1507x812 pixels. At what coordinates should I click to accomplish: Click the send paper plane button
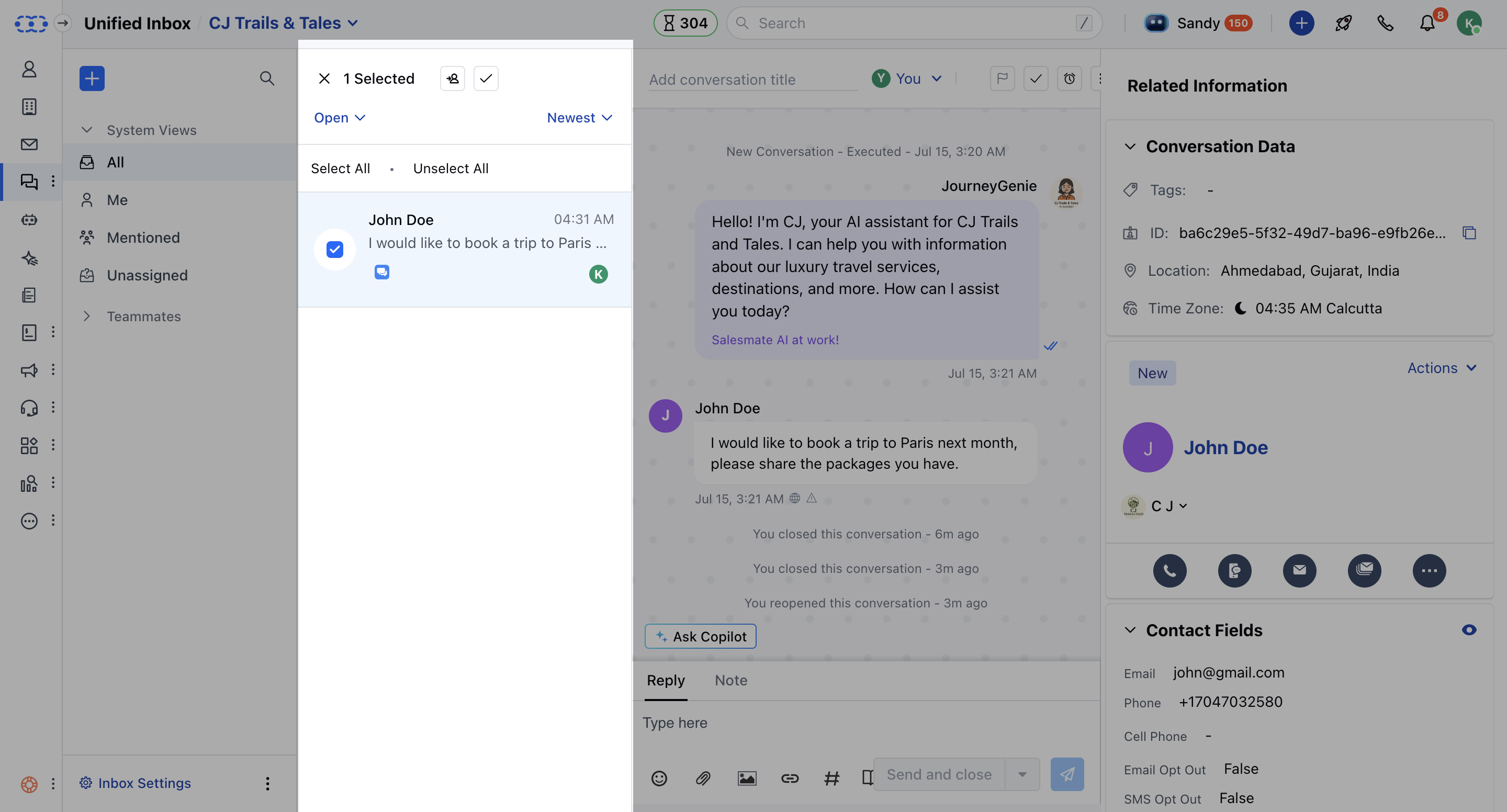[x=1066, y=774]
